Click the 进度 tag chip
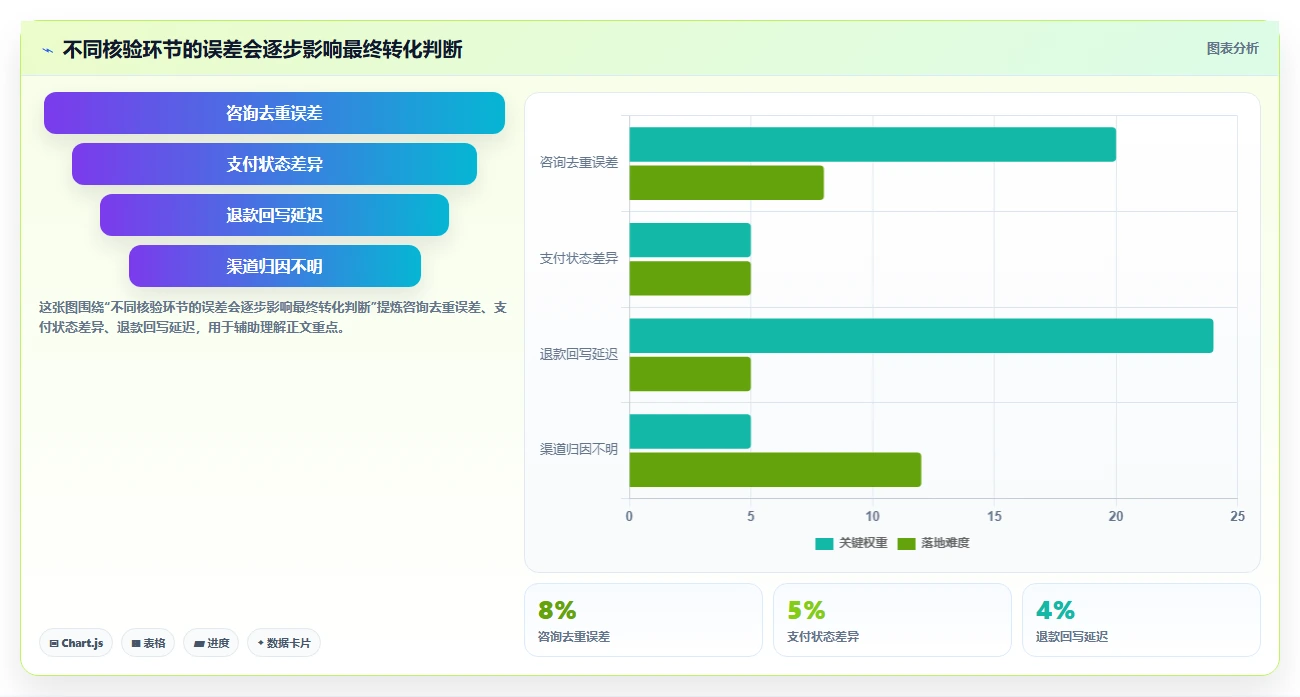This screenshot has width=1300, height=697. tap(211, 643)
